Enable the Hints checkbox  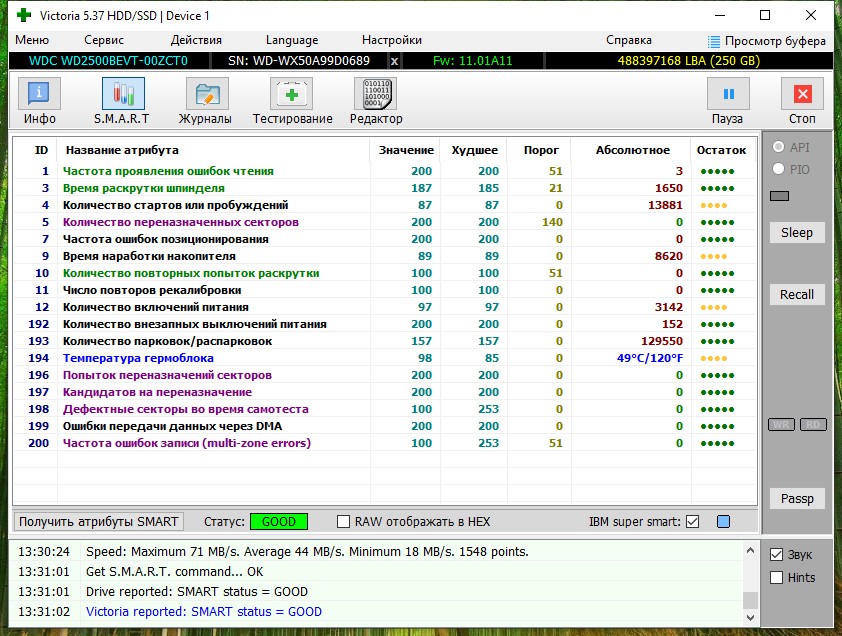[776, 577]
